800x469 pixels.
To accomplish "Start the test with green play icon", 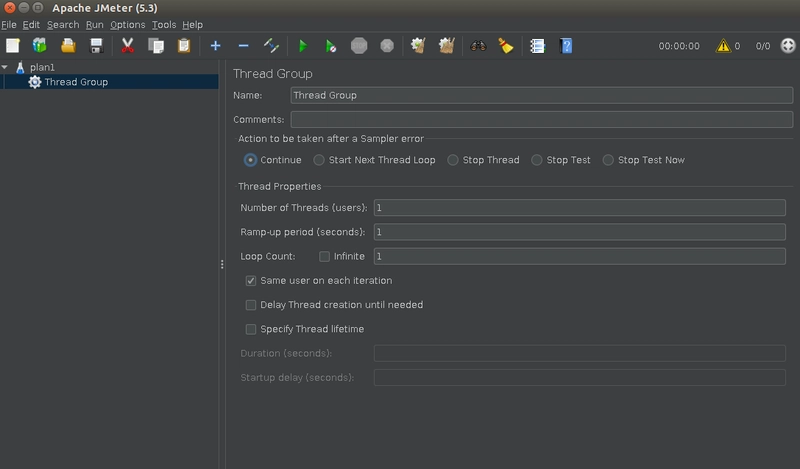I will [303, 46].
